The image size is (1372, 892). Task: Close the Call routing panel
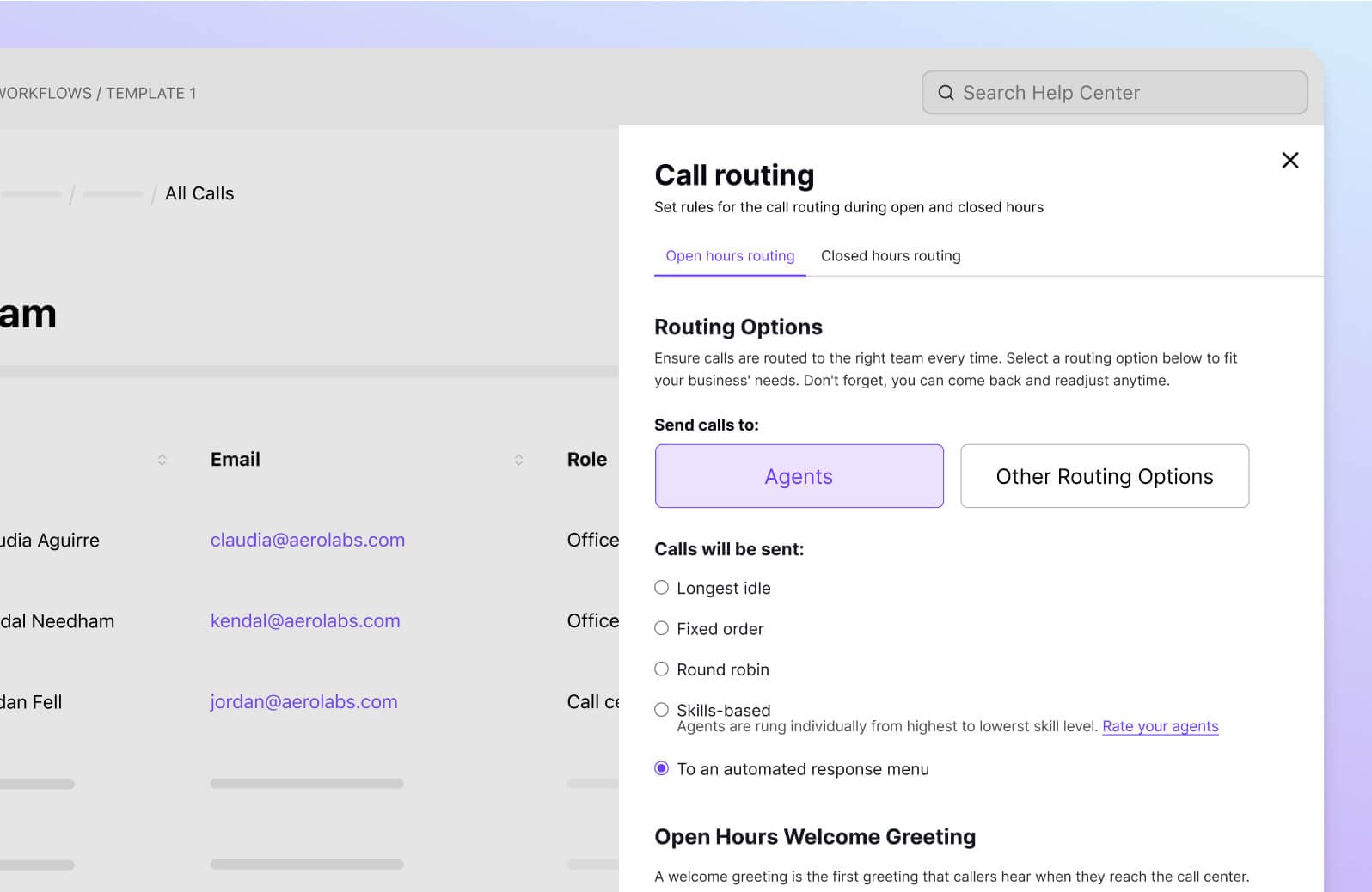1289,161
